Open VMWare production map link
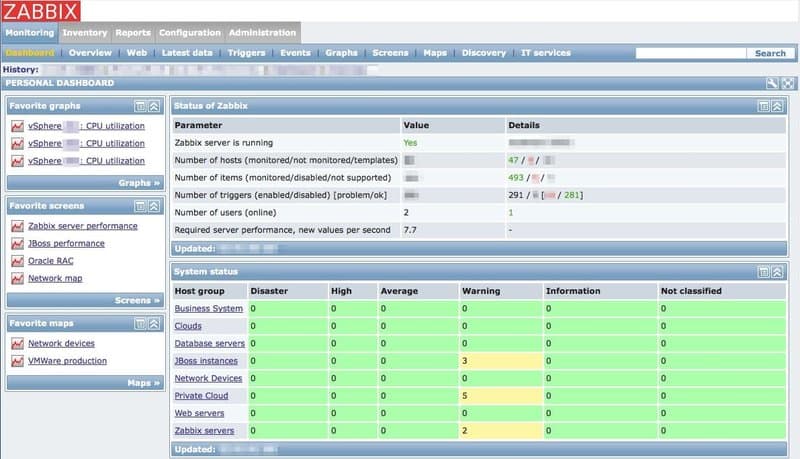Screen dimensions: 800x459 [x=67, y=361]
